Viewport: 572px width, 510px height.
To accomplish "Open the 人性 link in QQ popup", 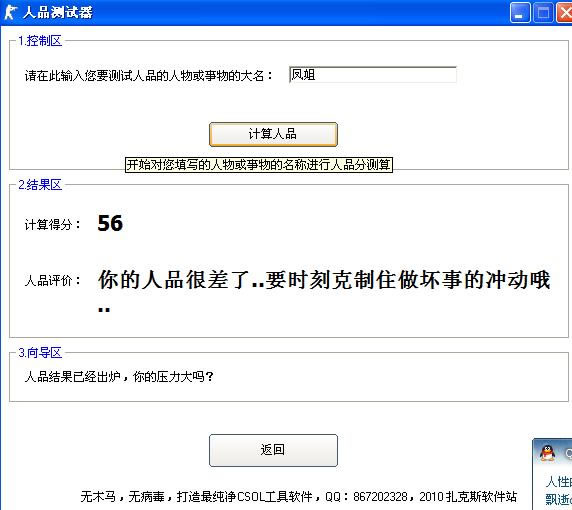I will [559, 482].
